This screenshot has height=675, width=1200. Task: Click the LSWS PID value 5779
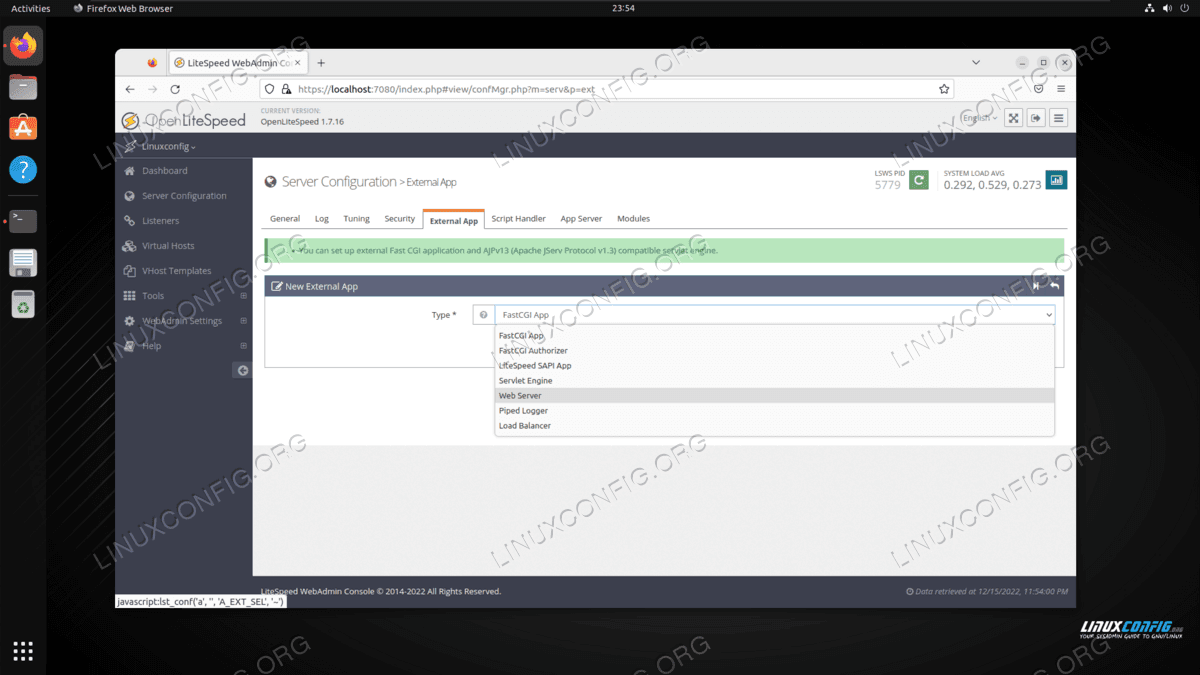tap(887, 185)
